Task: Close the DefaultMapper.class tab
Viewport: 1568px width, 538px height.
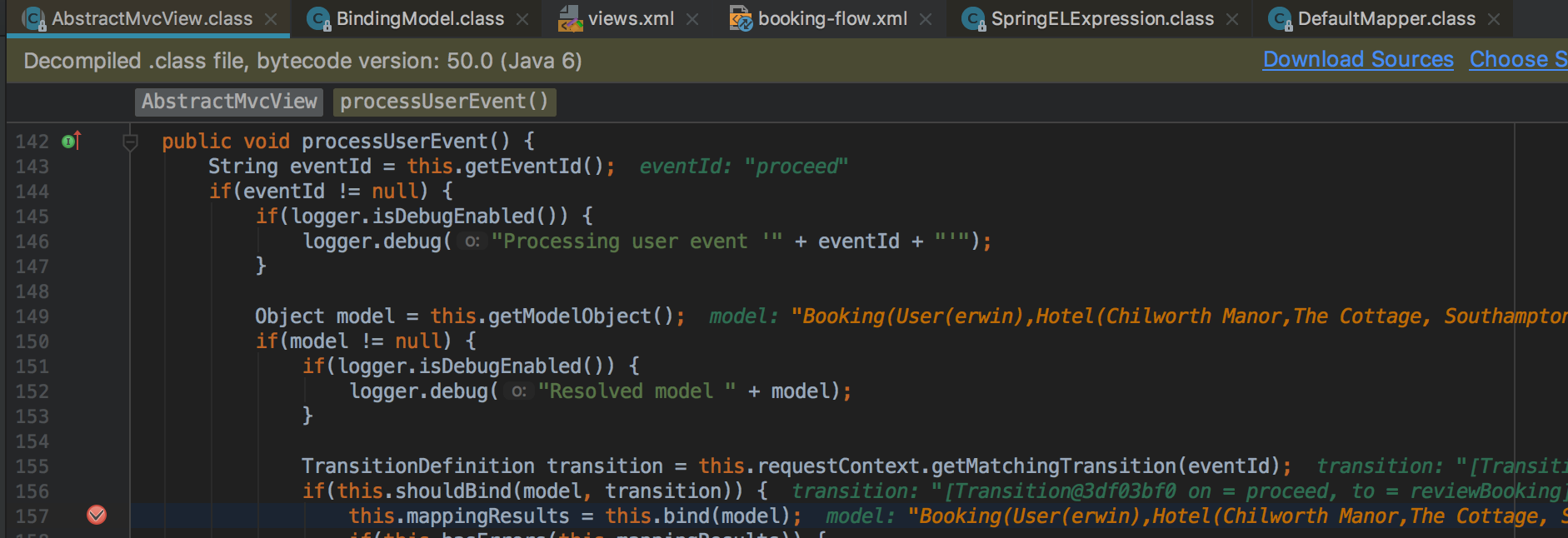Action: pyautogui.click(x=1494, y=19)
